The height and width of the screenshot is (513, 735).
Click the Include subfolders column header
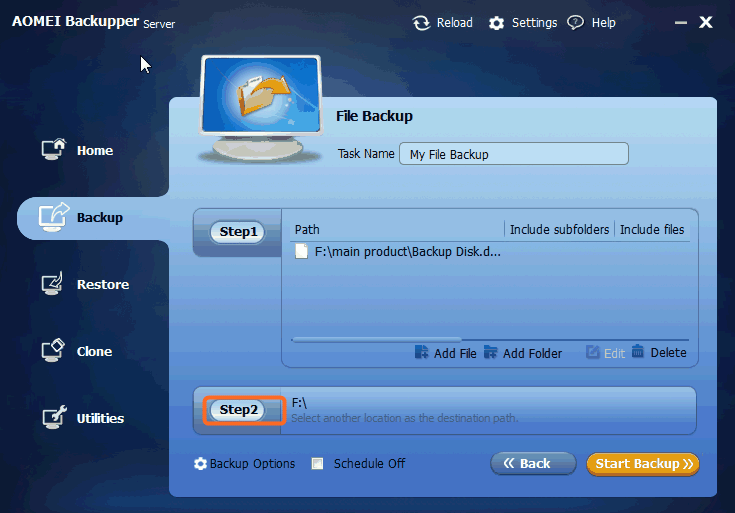(x=559, y=230)
